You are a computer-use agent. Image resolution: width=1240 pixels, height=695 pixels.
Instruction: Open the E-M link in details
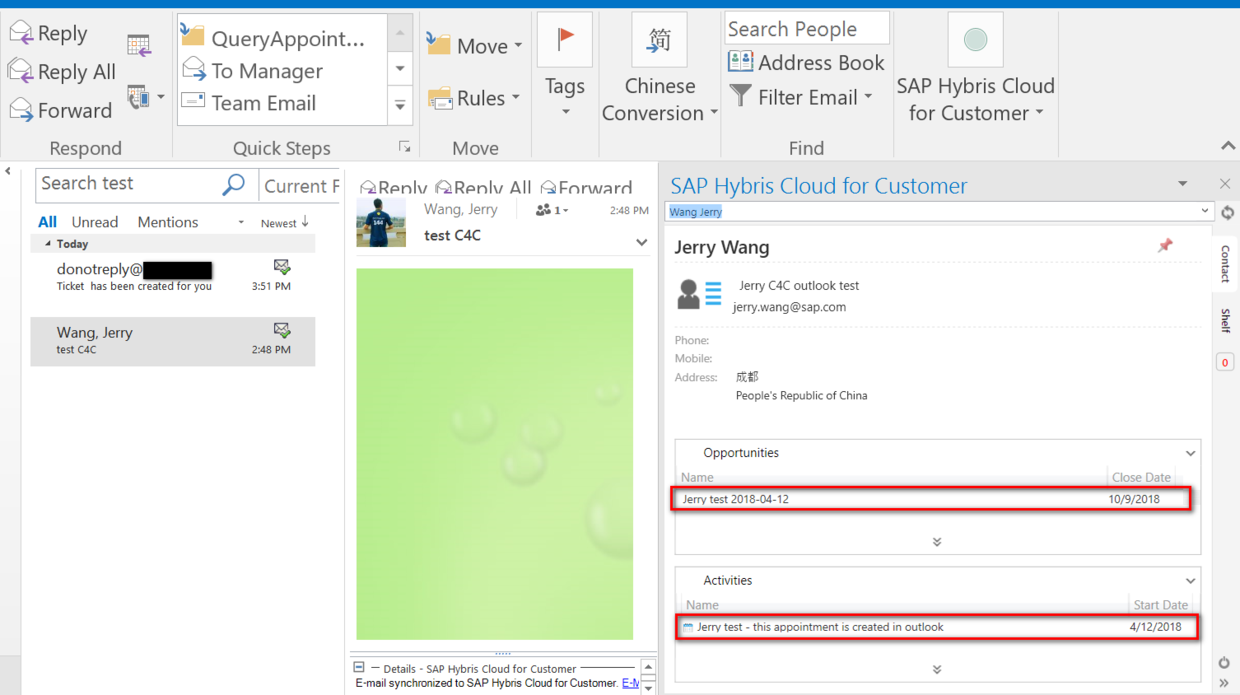coord(630,683)
